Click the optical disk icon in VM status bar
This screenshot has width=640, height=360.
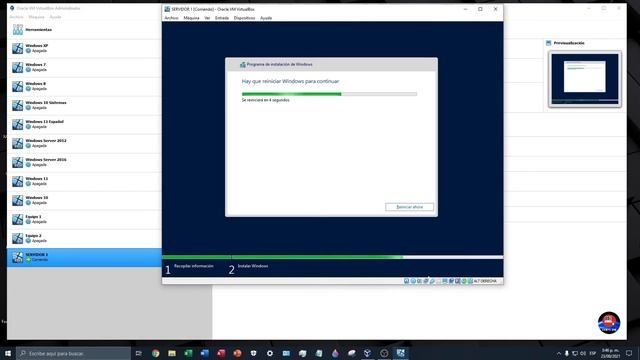click(x=413, y=281)
